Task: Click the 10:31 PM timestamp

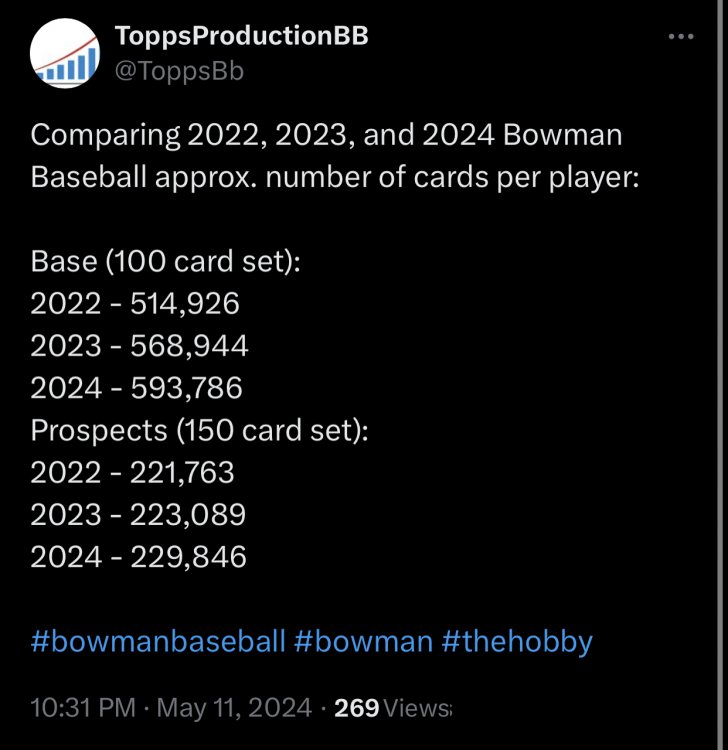Action: 83,707
